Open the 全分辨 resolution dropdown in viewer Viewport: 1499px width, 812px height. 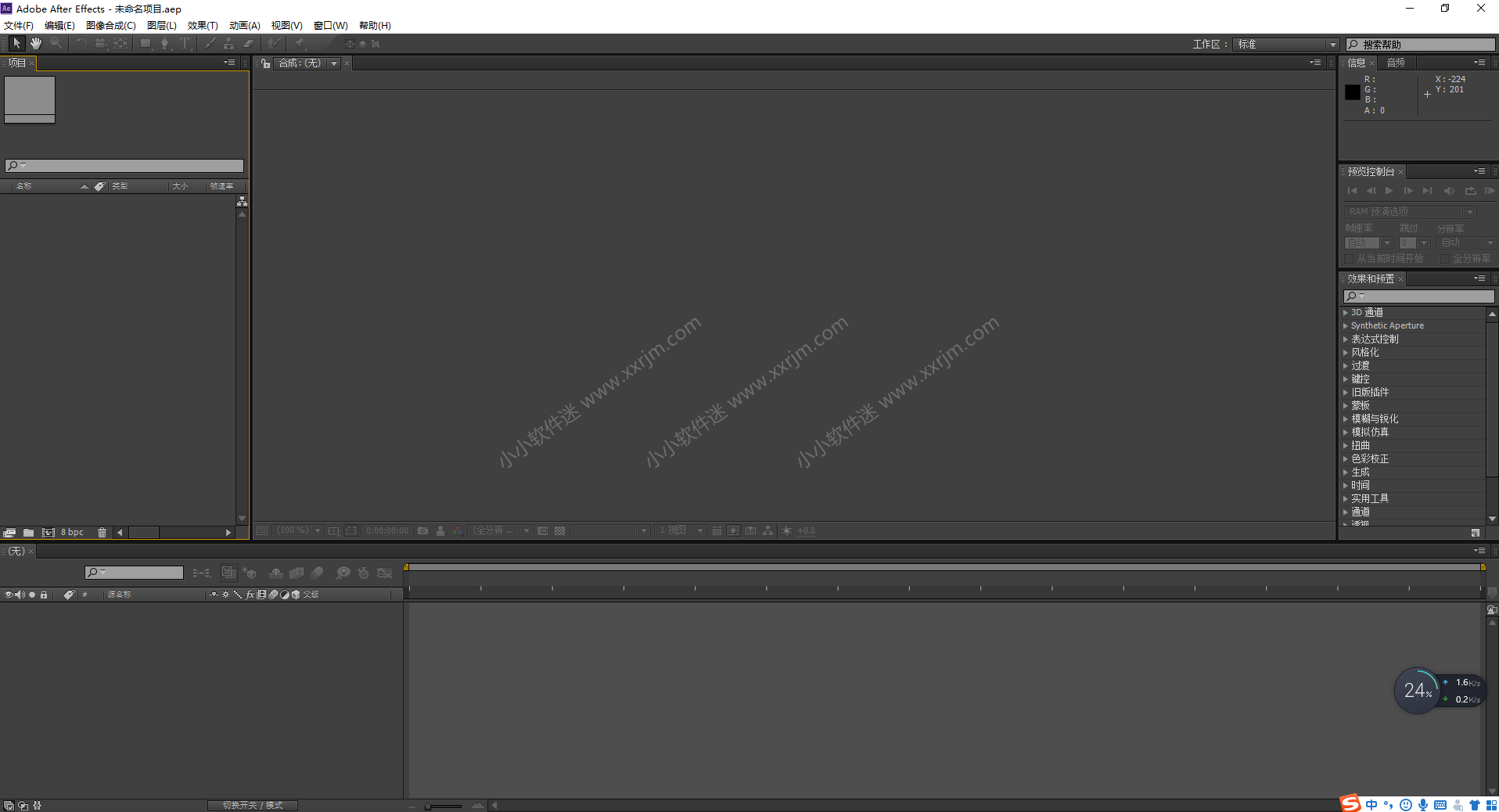(x=501, y=530)
